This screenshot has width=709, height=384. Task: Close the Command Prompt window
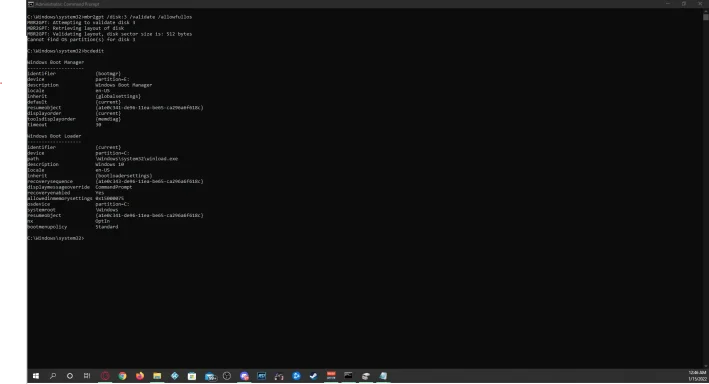tap(700, 4)
